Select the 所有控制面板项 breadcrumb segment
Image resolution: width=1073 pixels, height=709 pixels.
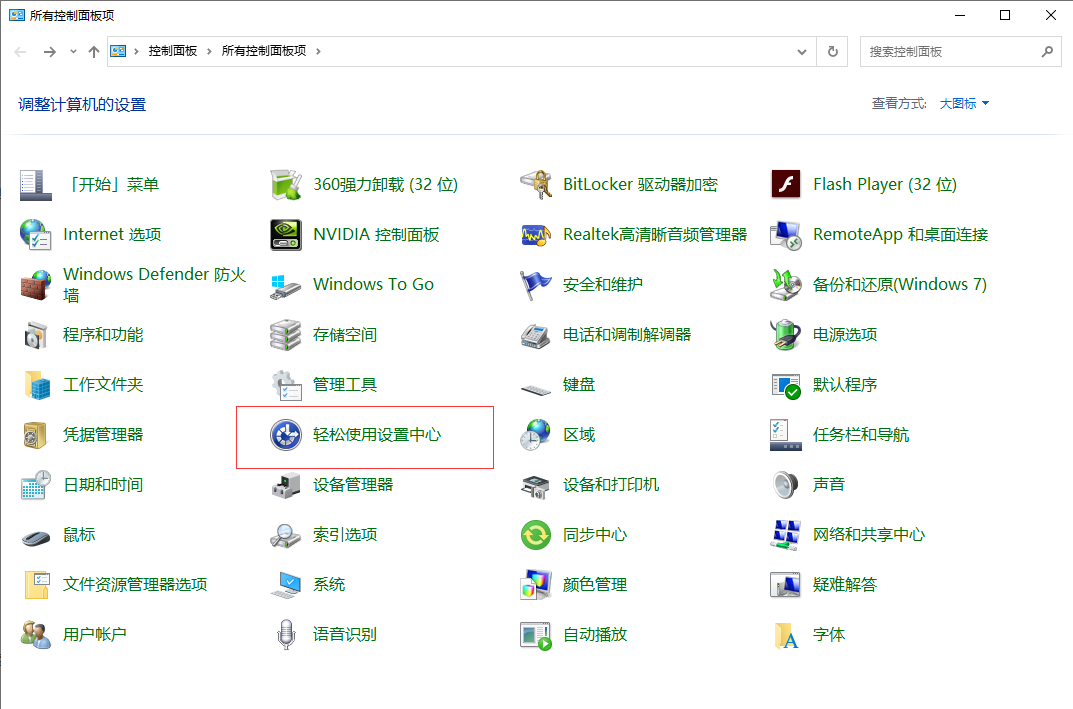tap(264, 51)
